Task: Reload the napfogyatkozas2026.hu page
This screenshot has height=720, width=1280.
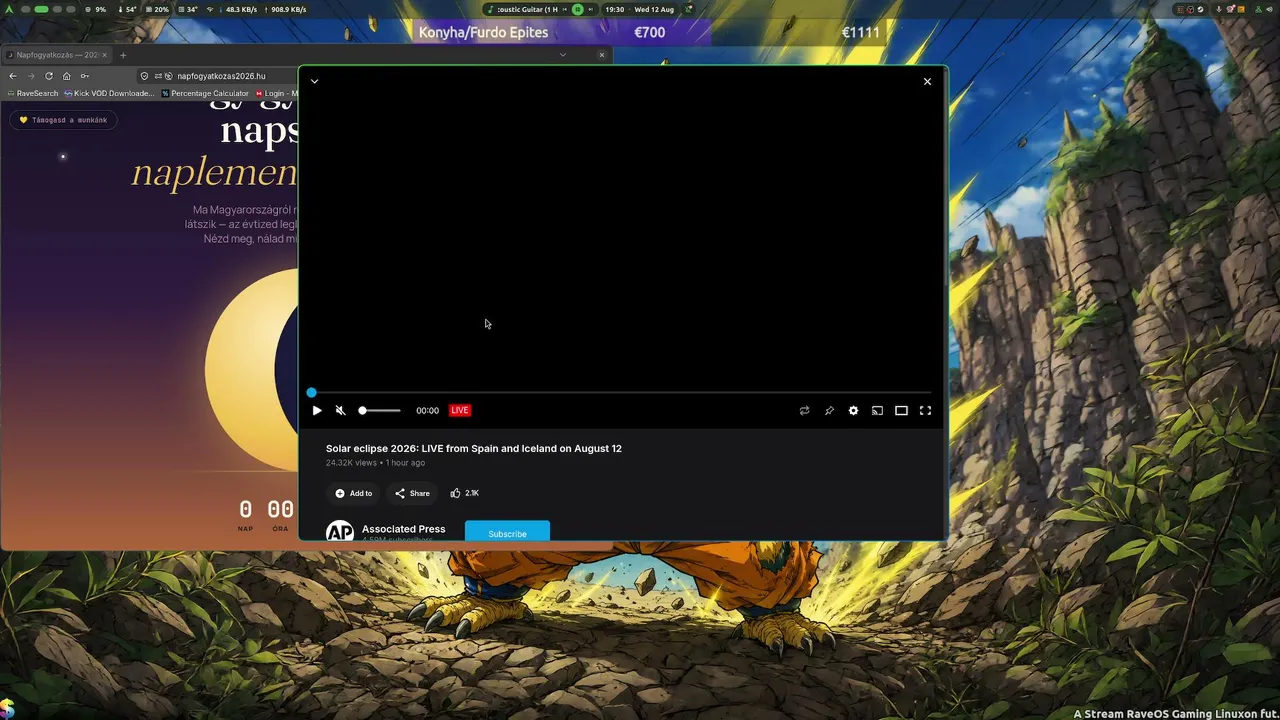Action: 49,76
